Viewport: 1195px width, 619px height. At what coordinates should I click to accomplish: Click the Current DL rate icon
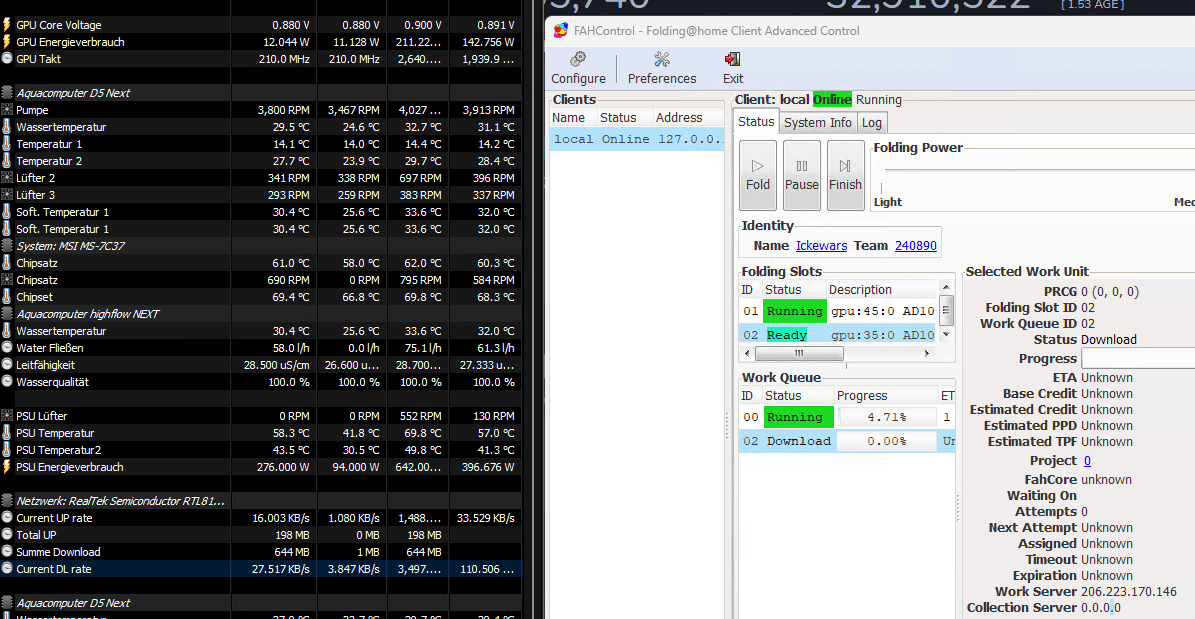(x=8, y=569)
